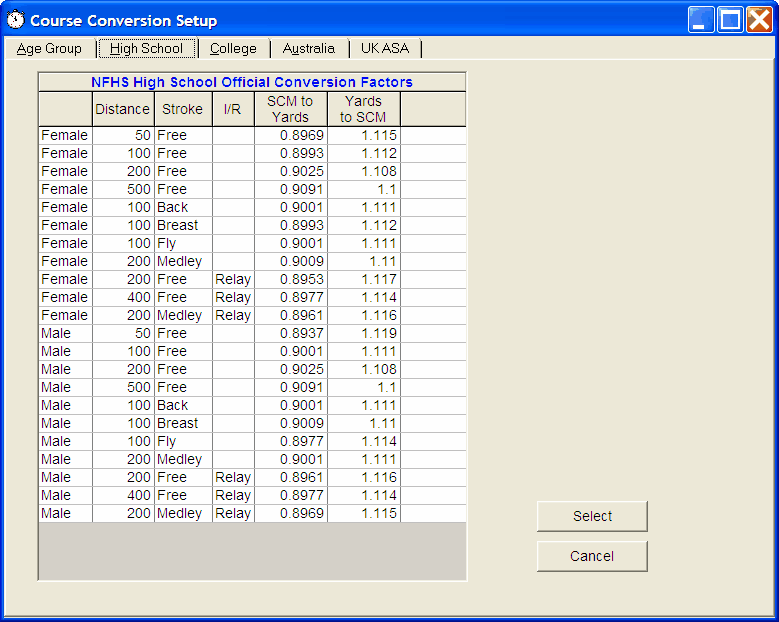Click the Cancel button
This screenshot has width=779, height=622.
pos(592,556)
